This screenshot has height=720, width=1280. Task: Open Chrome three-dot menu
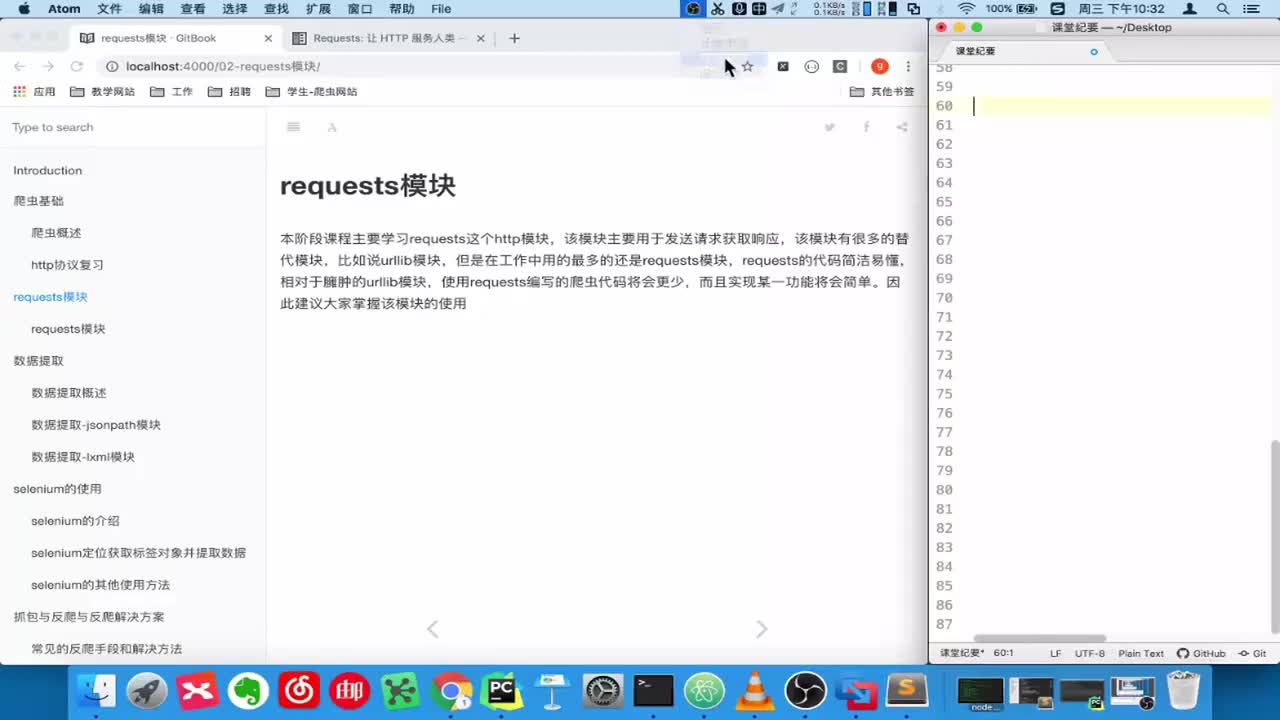[908, 66]
